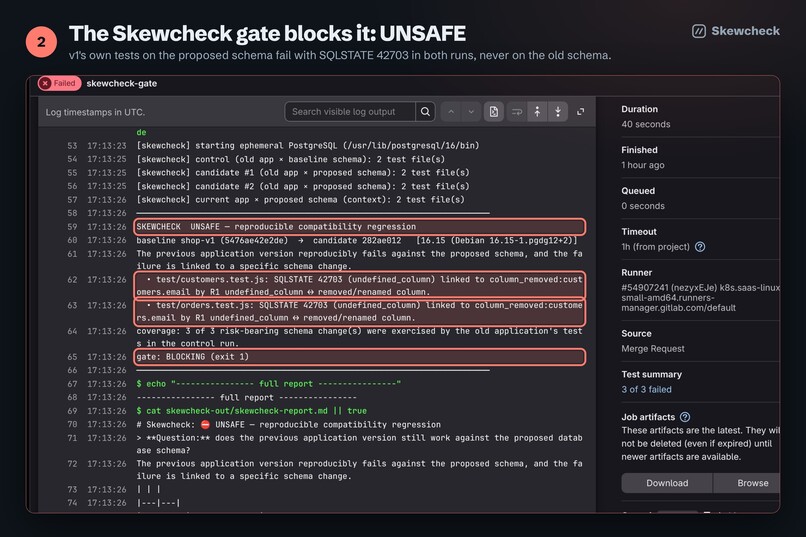Viewport: 806px width, 537px height.
Task: Select the 'starting ephemeral PostgreSQL' log line
Action: click(307, 145)
